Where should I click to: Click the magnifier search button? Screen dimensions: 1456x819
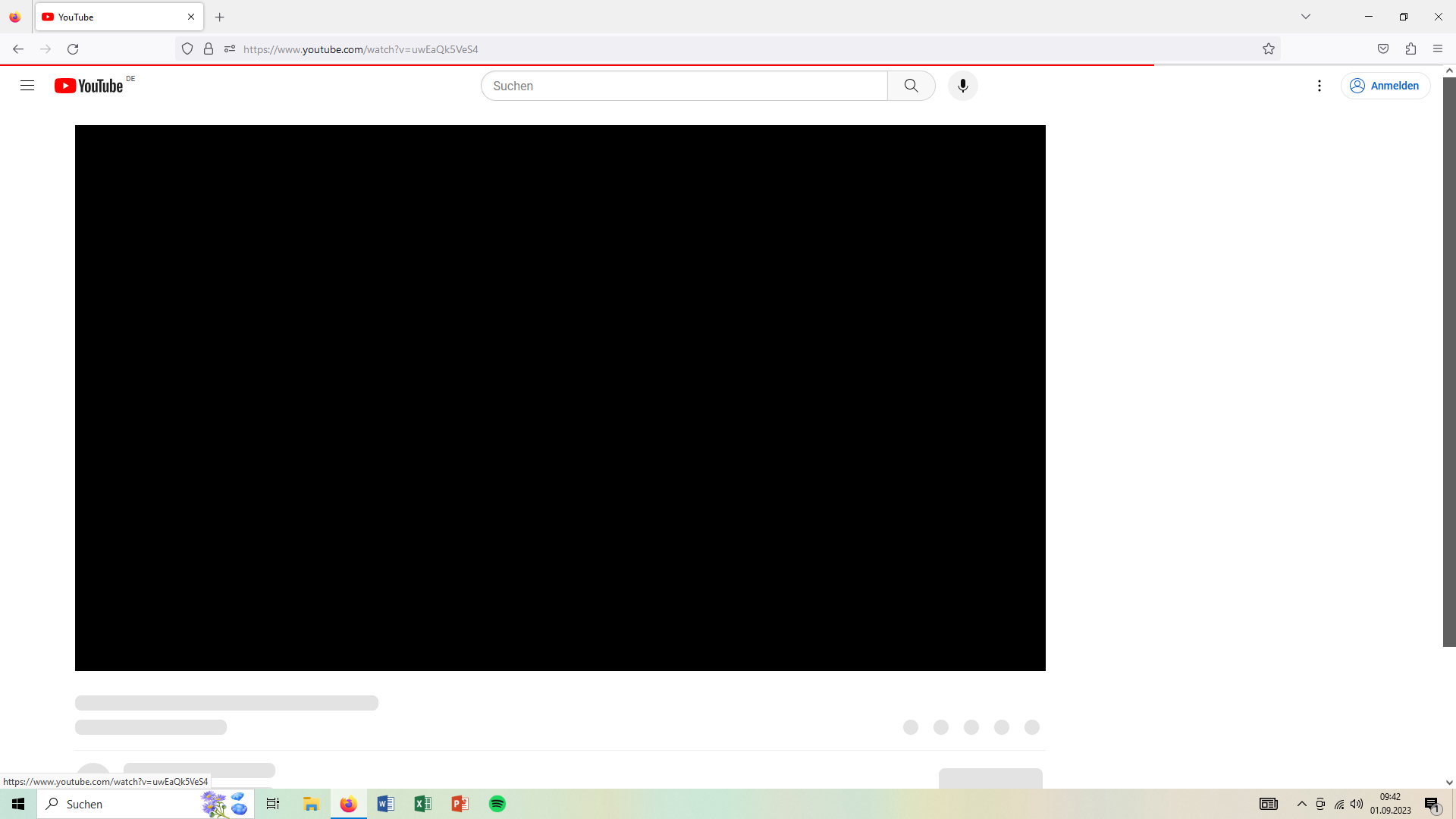911,86
